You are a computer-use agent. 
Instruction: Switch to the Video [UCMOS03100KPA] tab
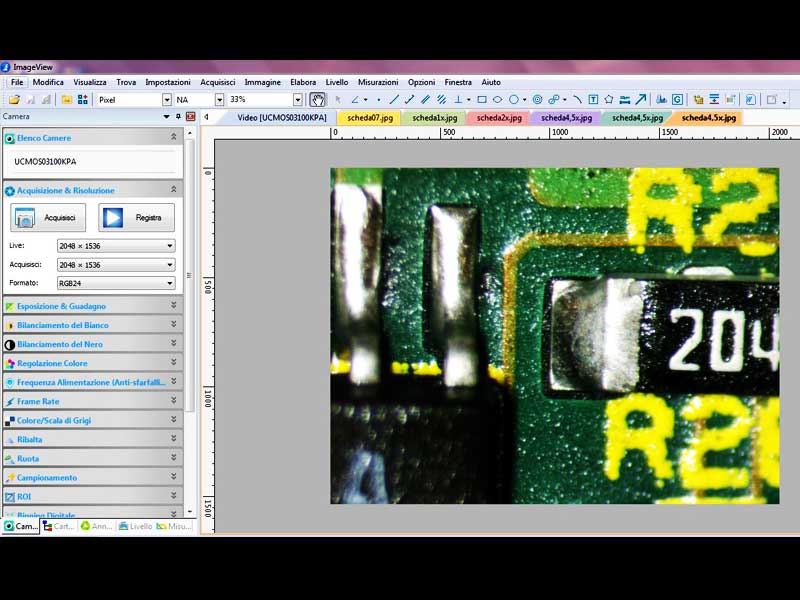pyautogui.click(x=282, y=118)
